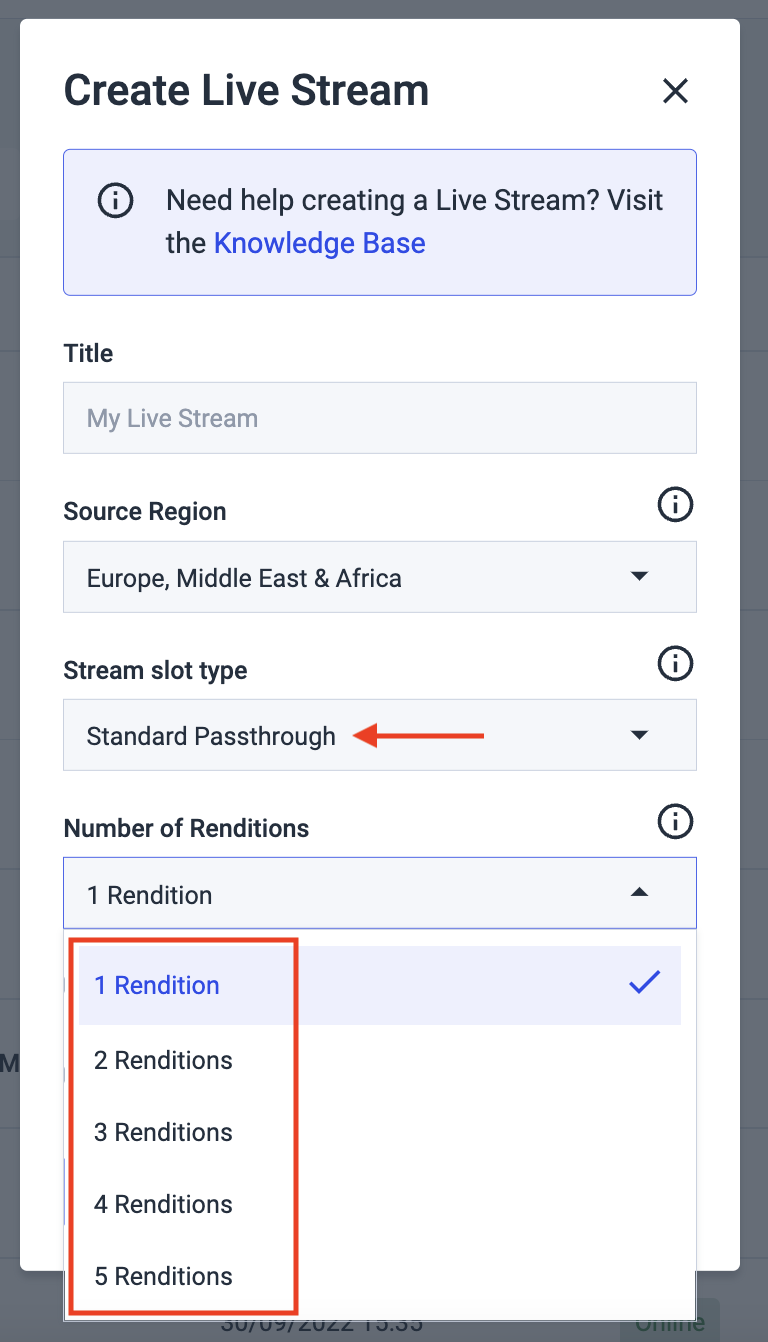
Task: Select the 3 Renditions option
Action: pos(162,1132)
